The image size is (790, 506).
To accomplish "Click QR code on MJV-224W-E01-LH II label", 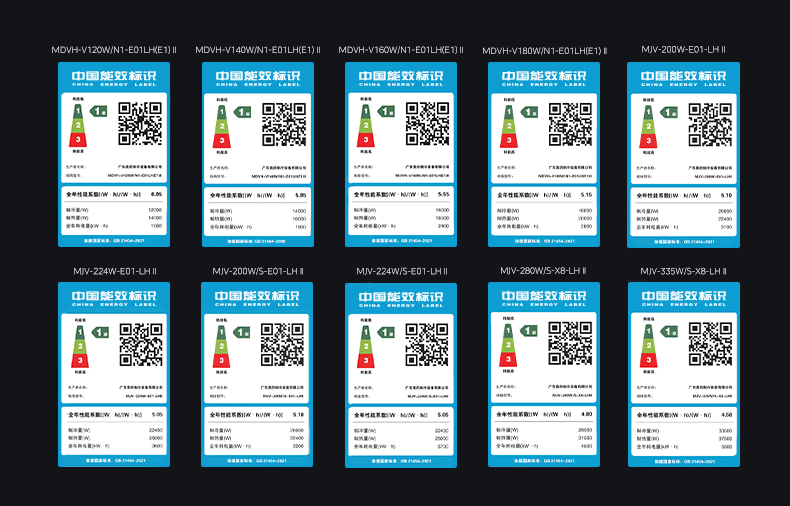I will coord(140,344).
